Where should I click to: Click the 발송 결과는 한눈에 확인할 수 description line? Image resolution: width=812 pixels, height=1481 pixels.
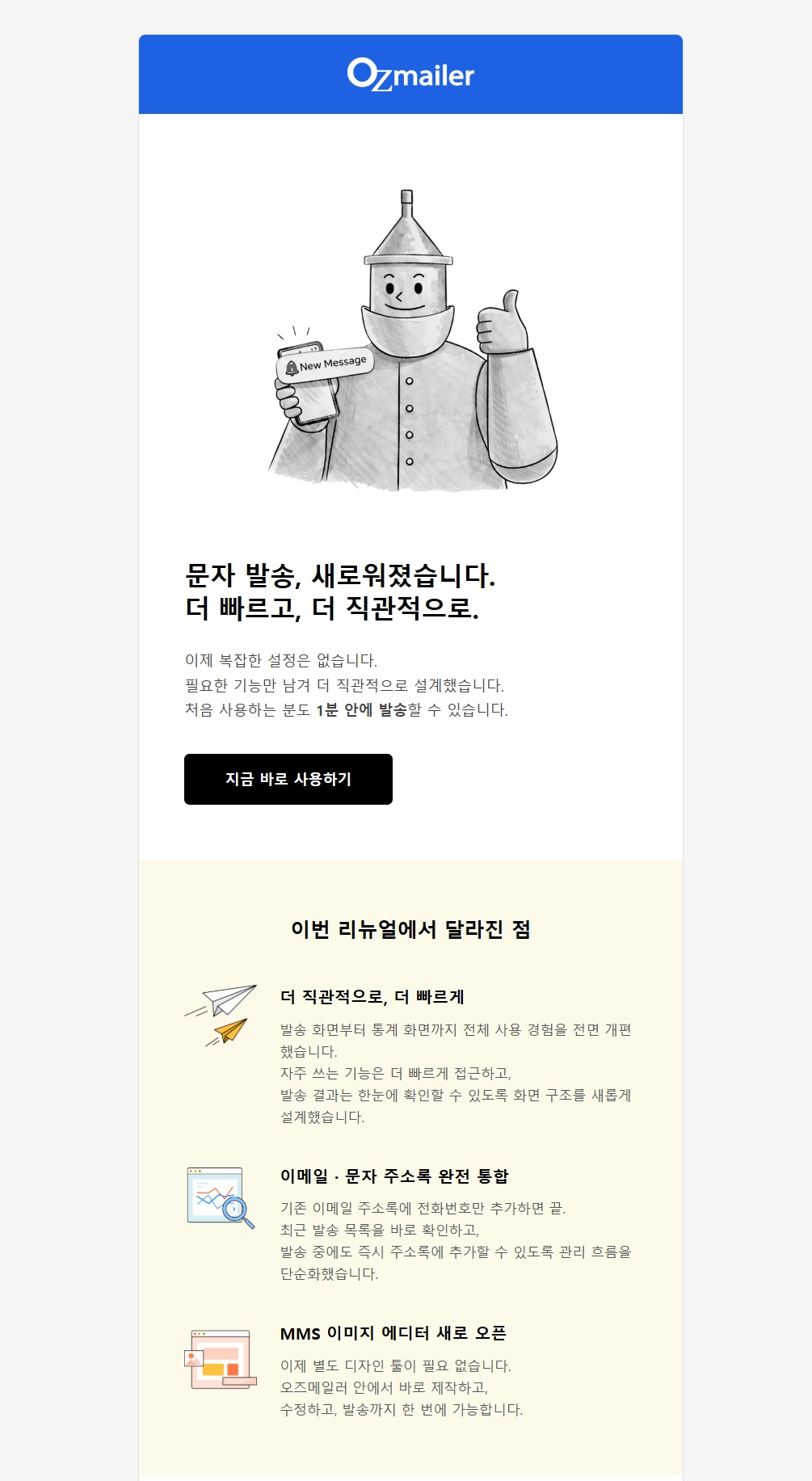click(456, 1095)
